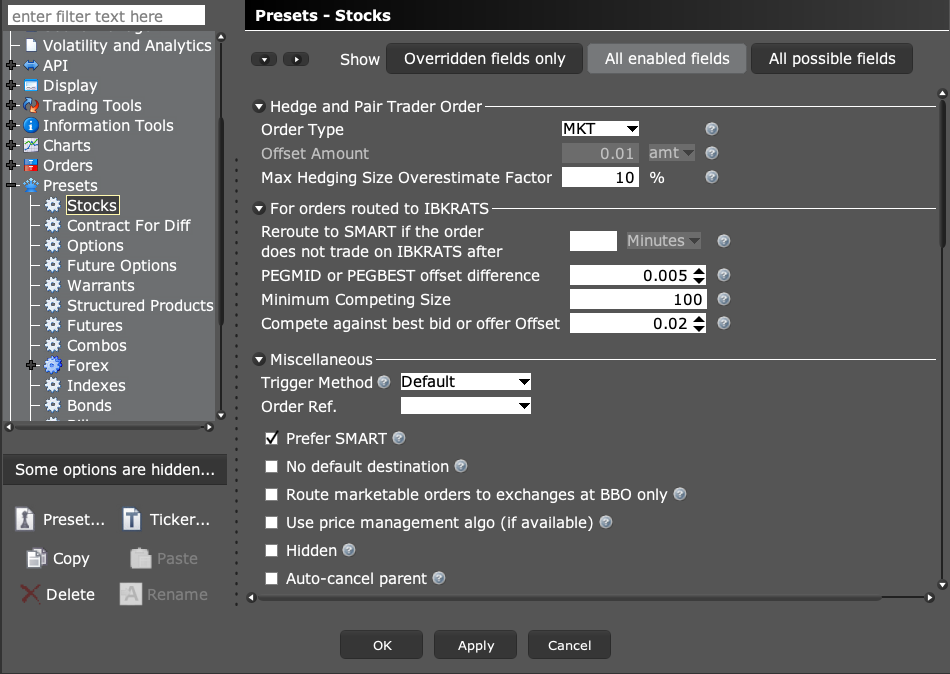Click the Preset... button
Screen dimensions: 950x674
coord(59,519)
